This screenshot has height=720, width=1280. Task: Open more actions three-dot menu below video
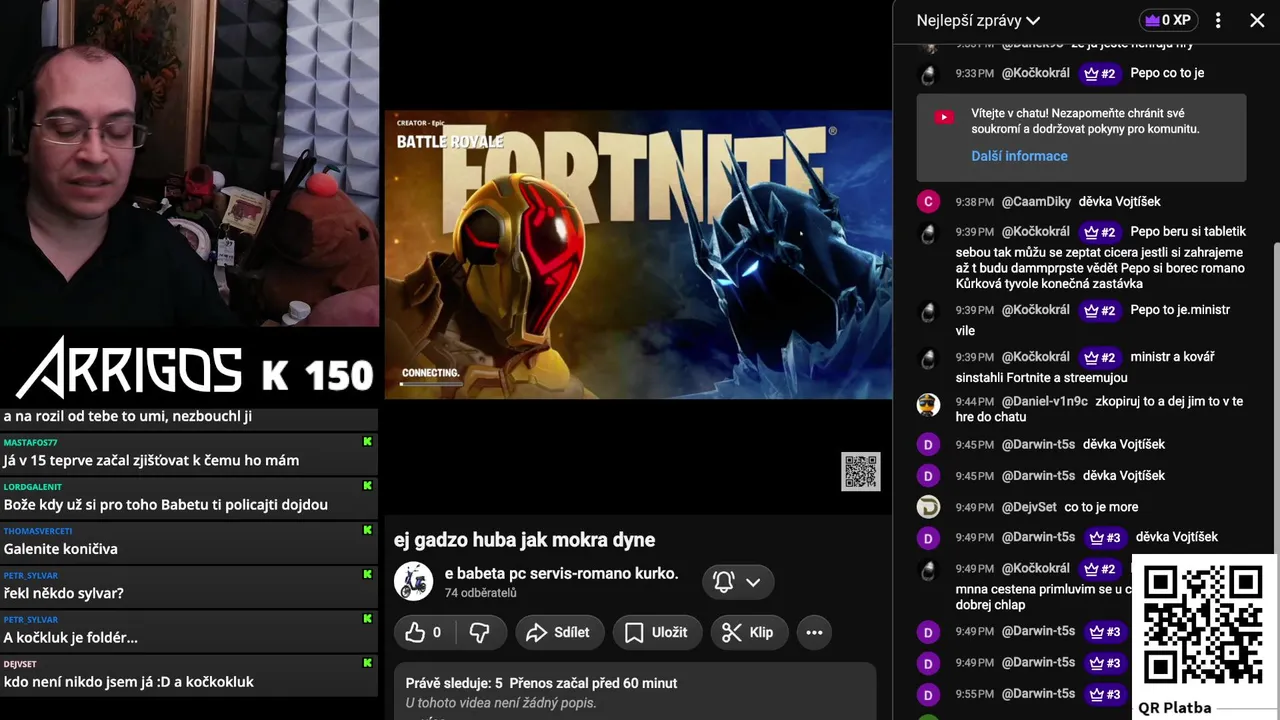814,632
